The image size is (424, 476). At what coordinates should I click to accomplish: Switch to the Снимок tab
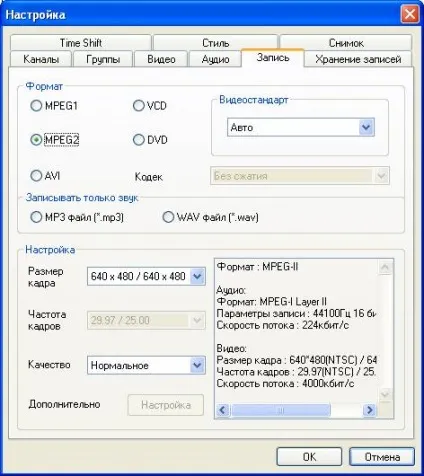(346, 43)
